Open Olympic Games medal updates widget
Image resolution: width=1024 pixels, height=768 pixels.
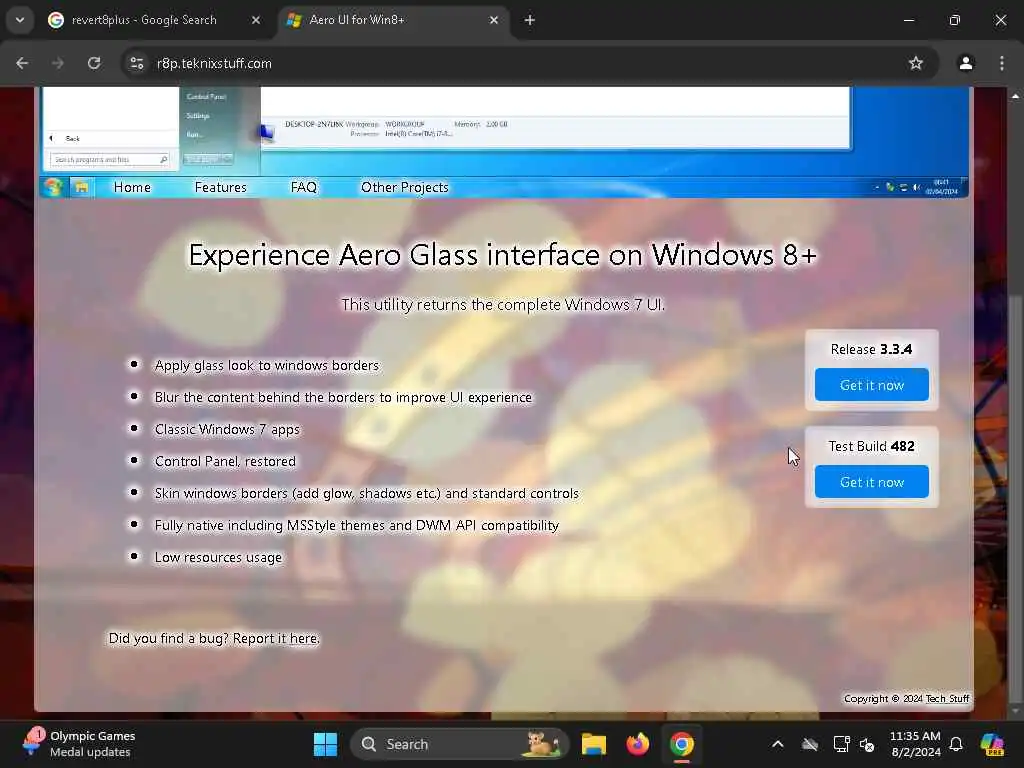click(x=78, y=744)
